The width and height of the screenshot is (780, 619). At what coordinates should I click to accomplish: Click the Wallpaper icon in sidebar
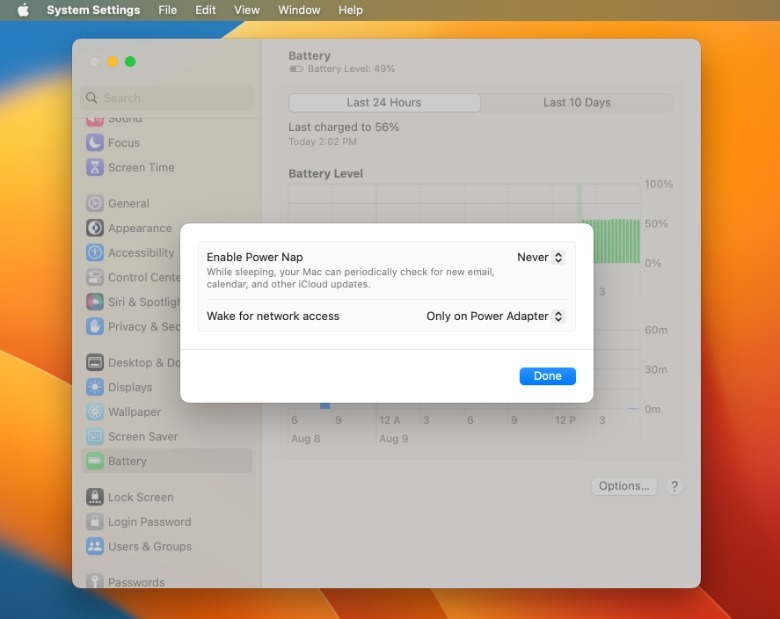click(x=94, y=412)
